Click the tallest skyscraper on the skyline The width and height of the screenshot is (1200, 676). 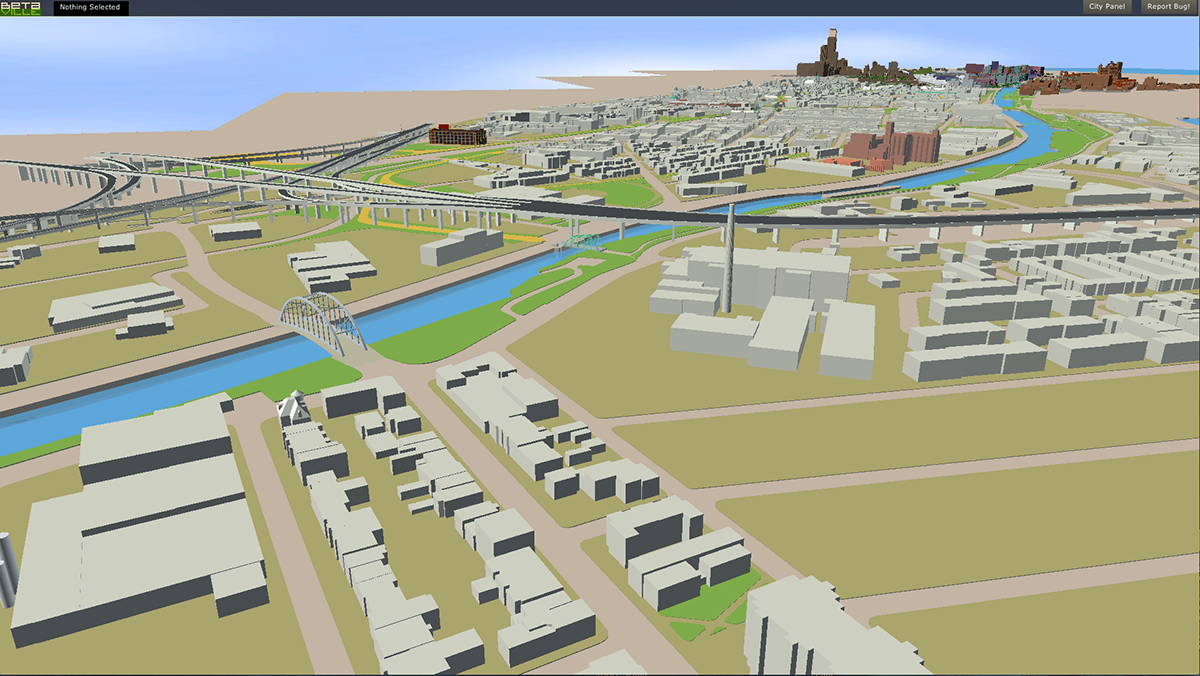829,53
